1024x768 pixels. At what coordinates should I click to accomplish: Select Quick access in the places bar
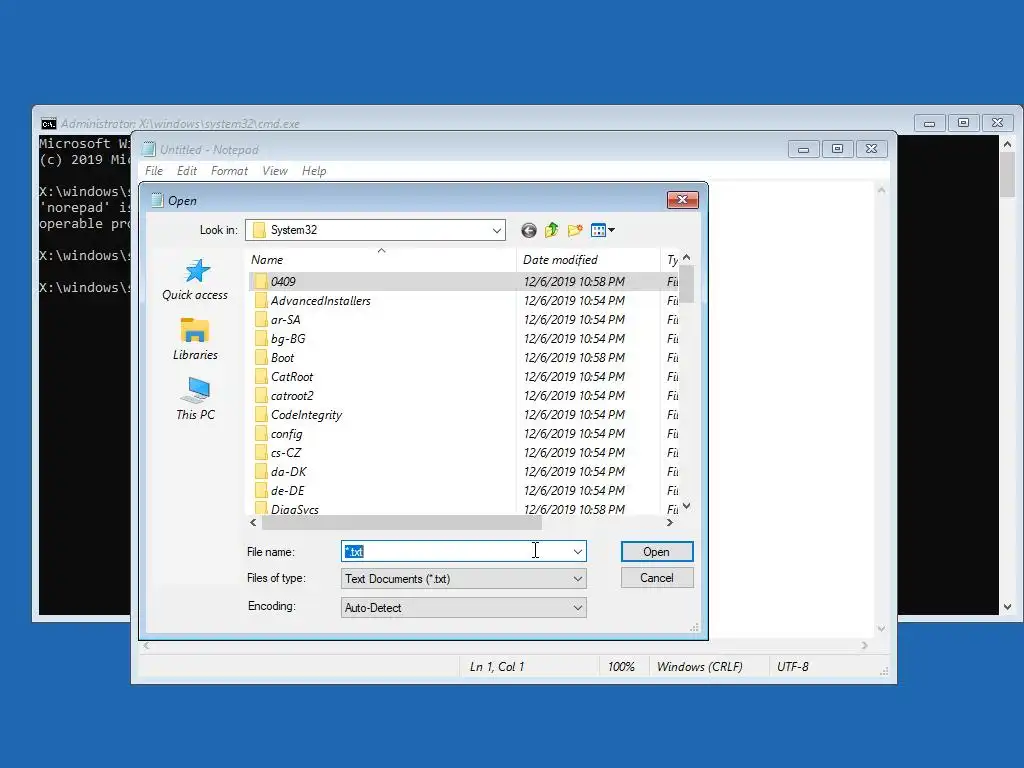[195, 280]
